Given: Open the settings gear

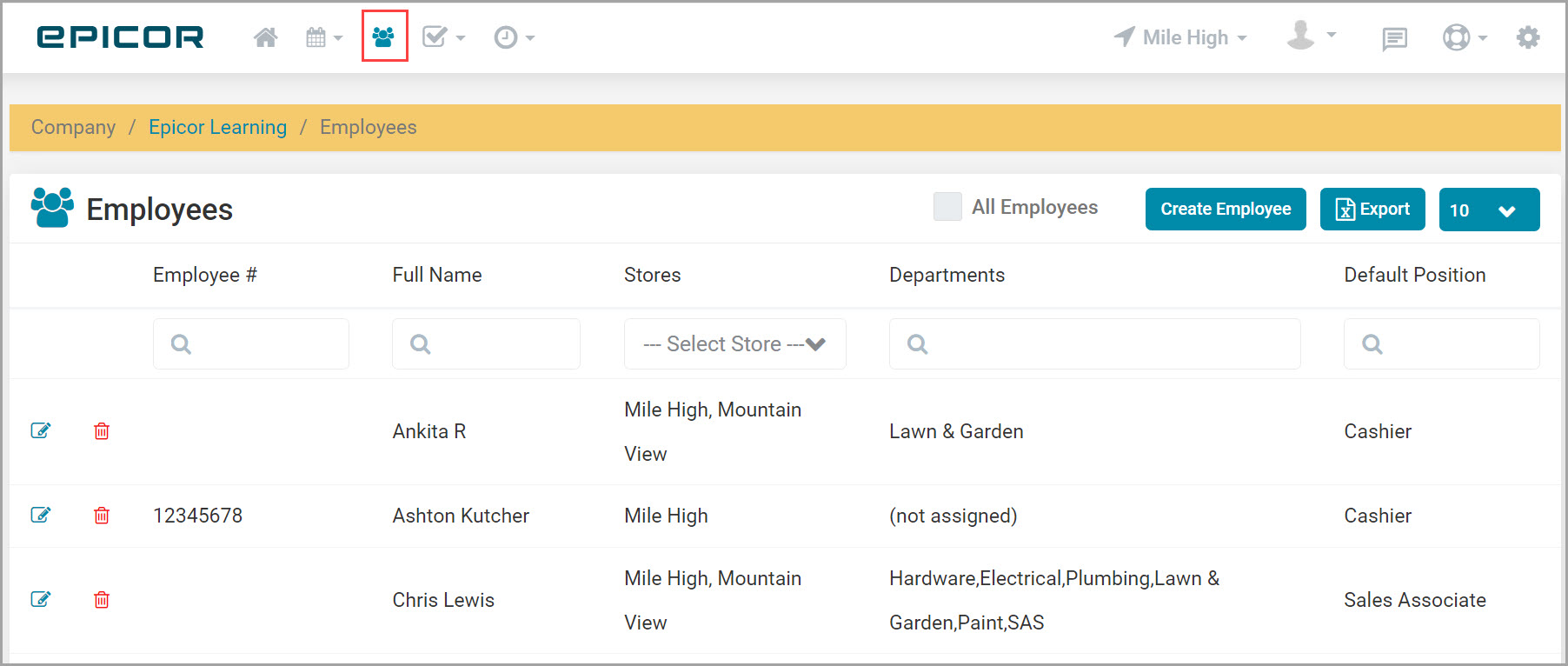Looking at the screenshot, I should click(x=1527, y=37).
